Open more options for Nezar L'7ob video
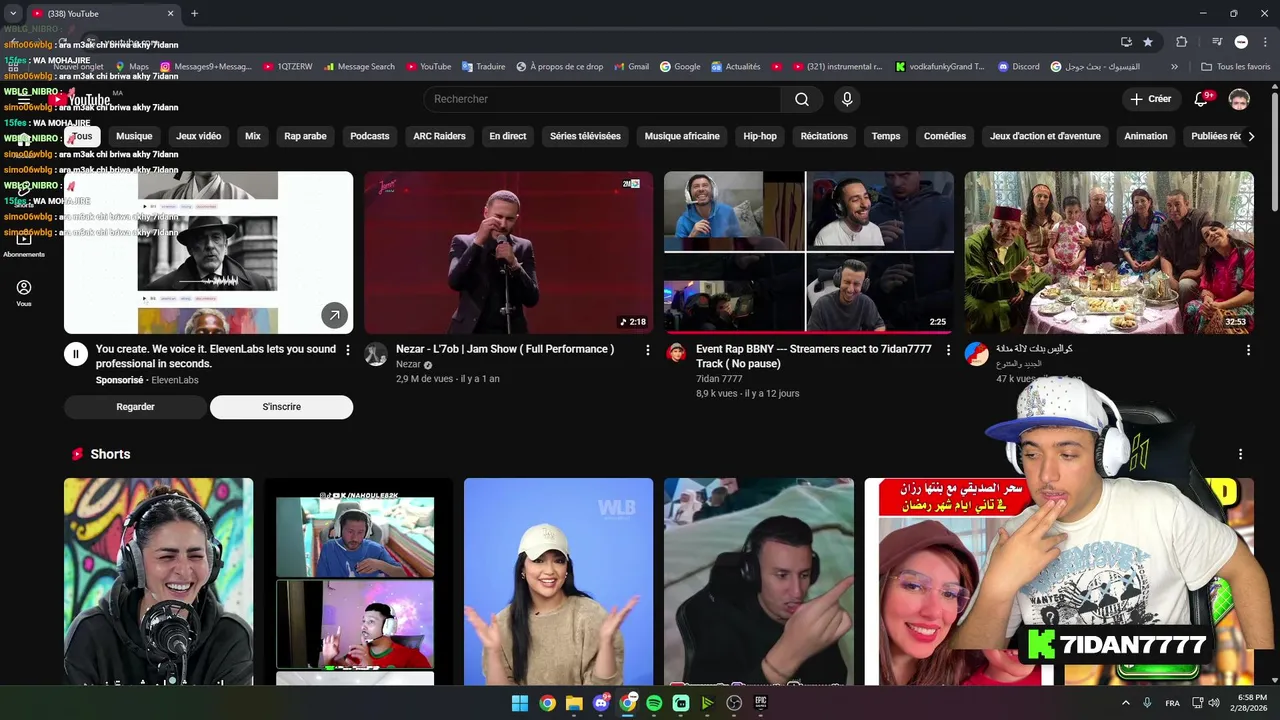The image size is (1280, 720). click(x=648, y=350)
